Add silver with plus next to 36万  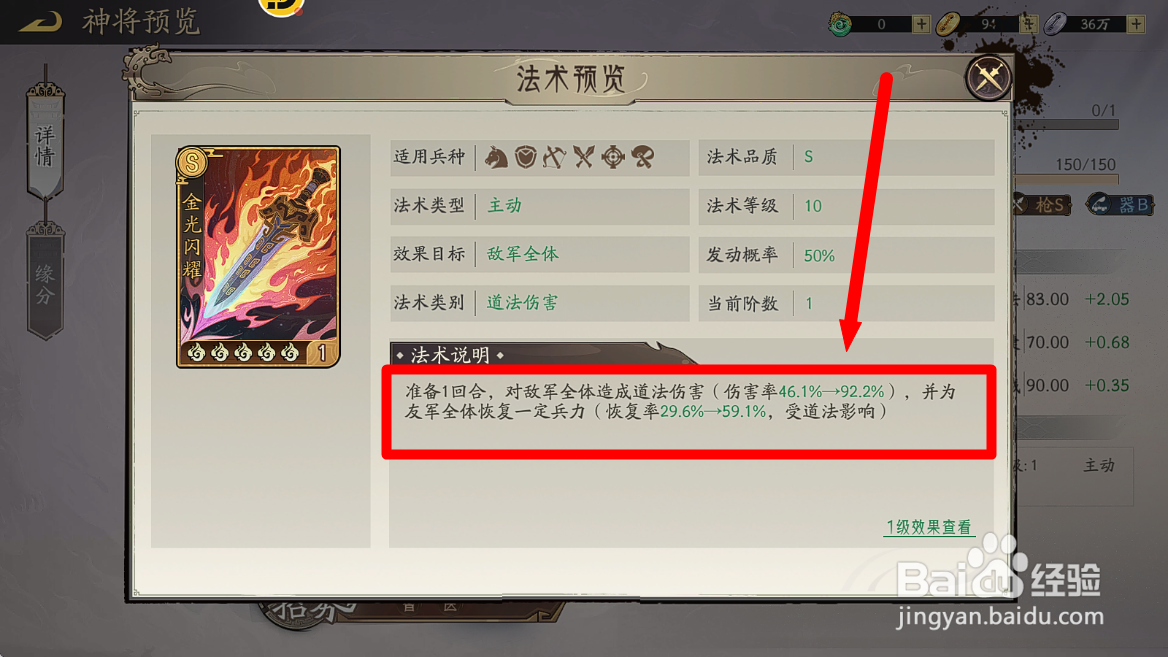point(1136,24)
